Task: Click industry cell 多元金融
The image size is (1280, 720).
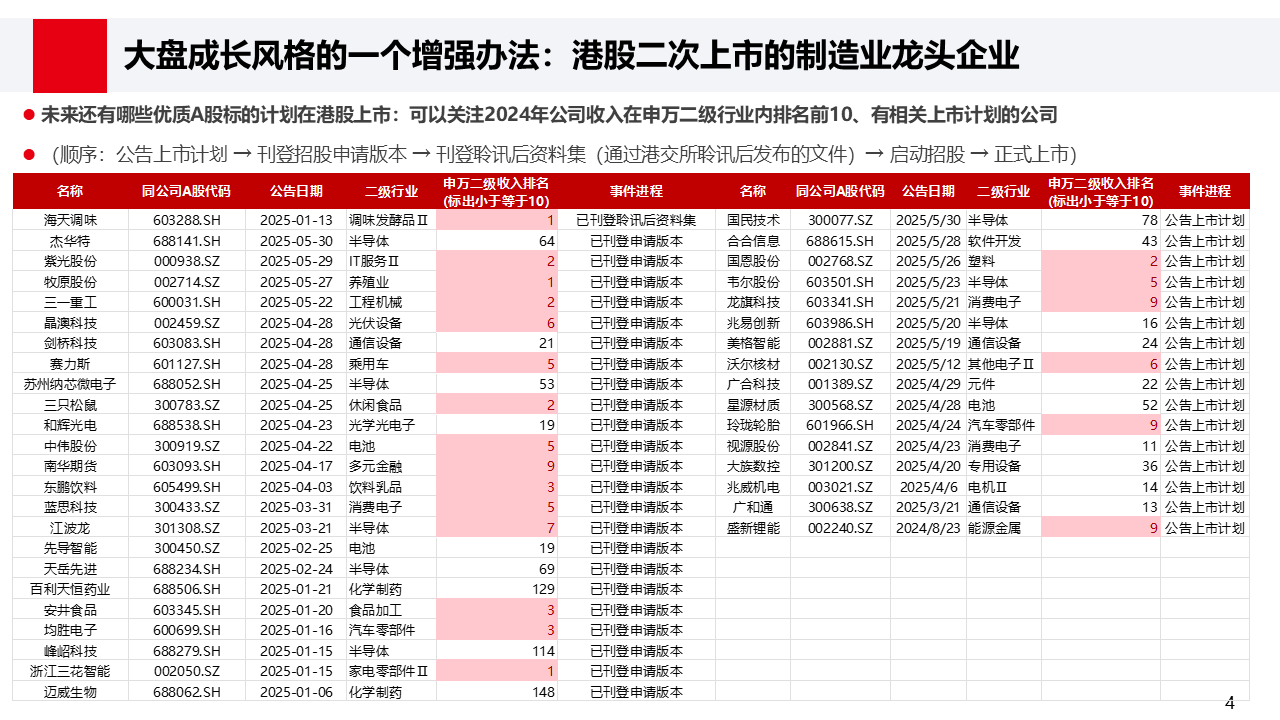Action: (x=375, y=466)
